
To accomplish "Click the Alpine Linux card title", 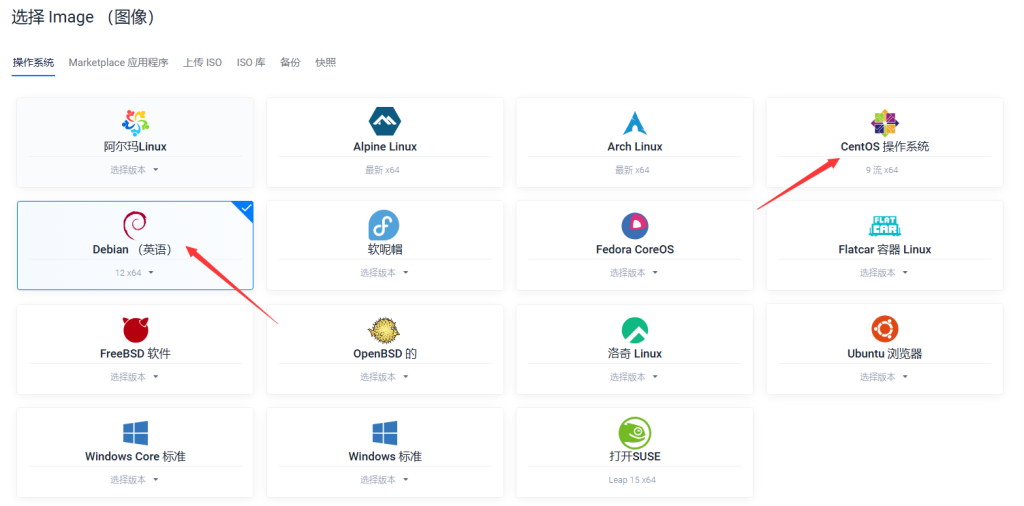I will [x=385, y=147].
